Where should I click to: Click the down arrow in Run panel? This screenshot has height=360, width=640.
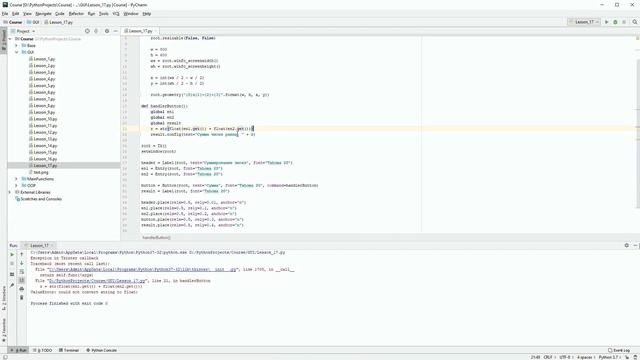(22, 263)
